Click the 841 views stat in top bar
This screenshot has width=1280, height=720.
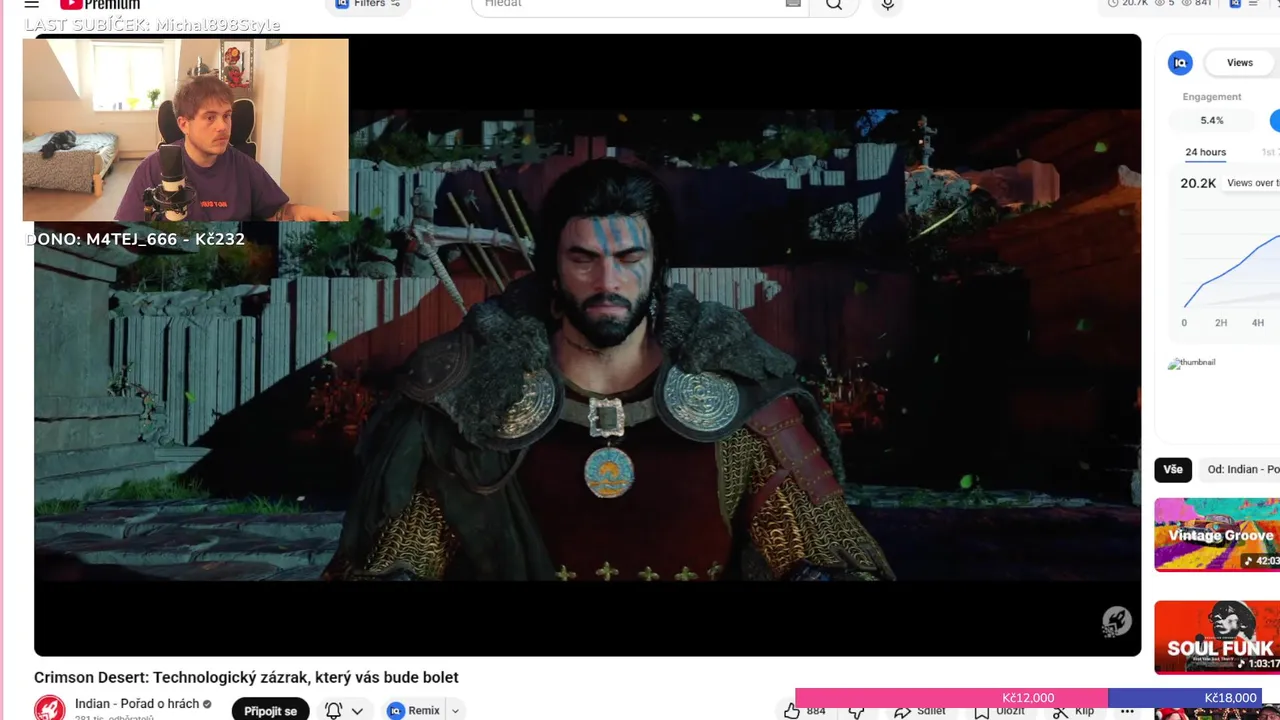(x=1196, y=4)
